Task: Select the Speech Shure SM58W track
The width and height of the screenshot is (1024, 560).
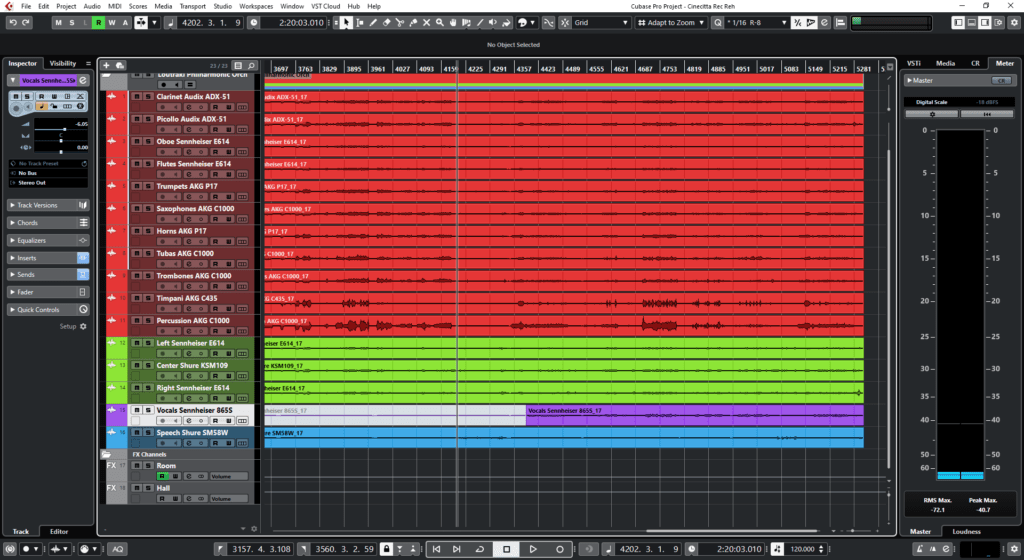Action: click(192, 433)
